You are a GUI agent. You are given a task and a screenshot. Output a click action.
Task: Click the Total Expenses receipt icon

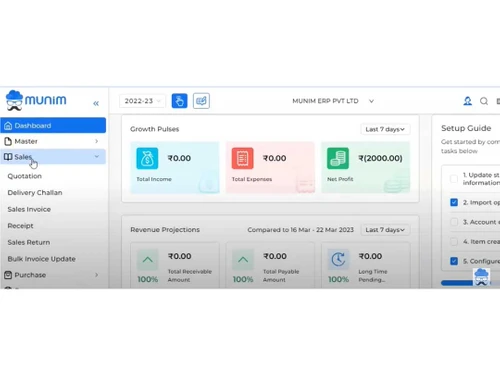tap(242, 158)
